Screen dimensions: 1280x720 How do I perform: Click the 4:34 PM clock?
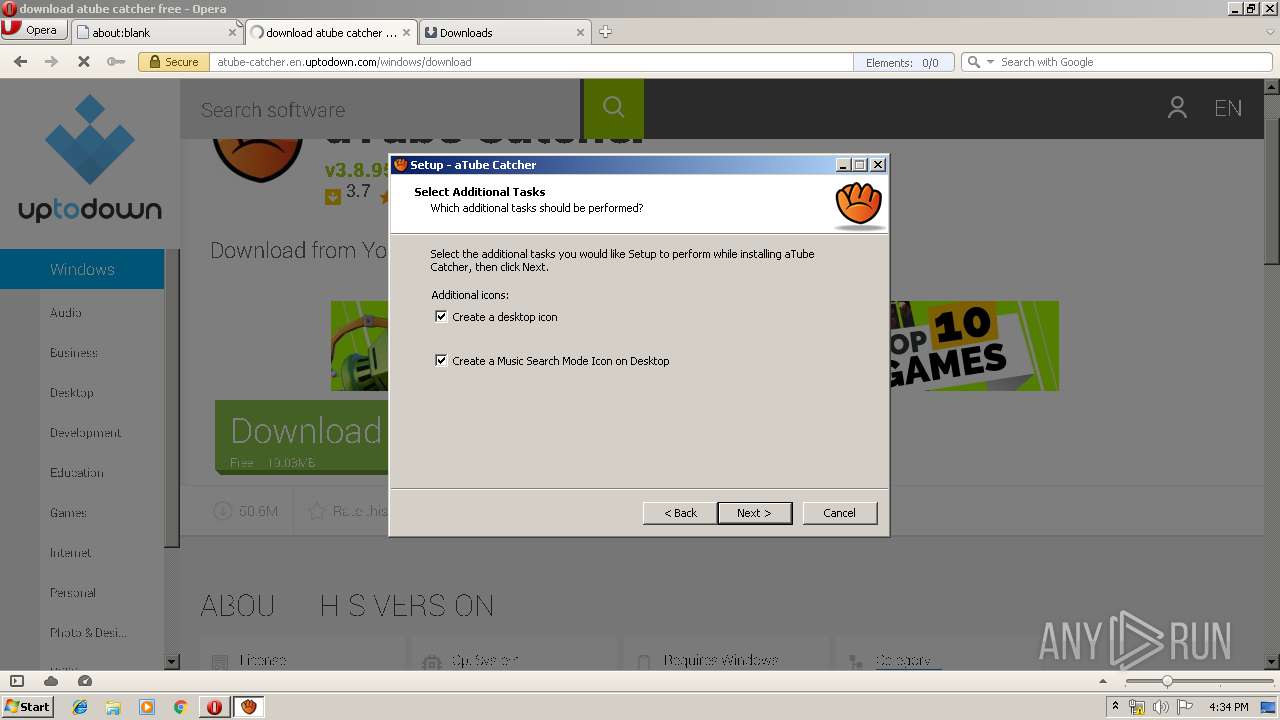click(1229, 707)
